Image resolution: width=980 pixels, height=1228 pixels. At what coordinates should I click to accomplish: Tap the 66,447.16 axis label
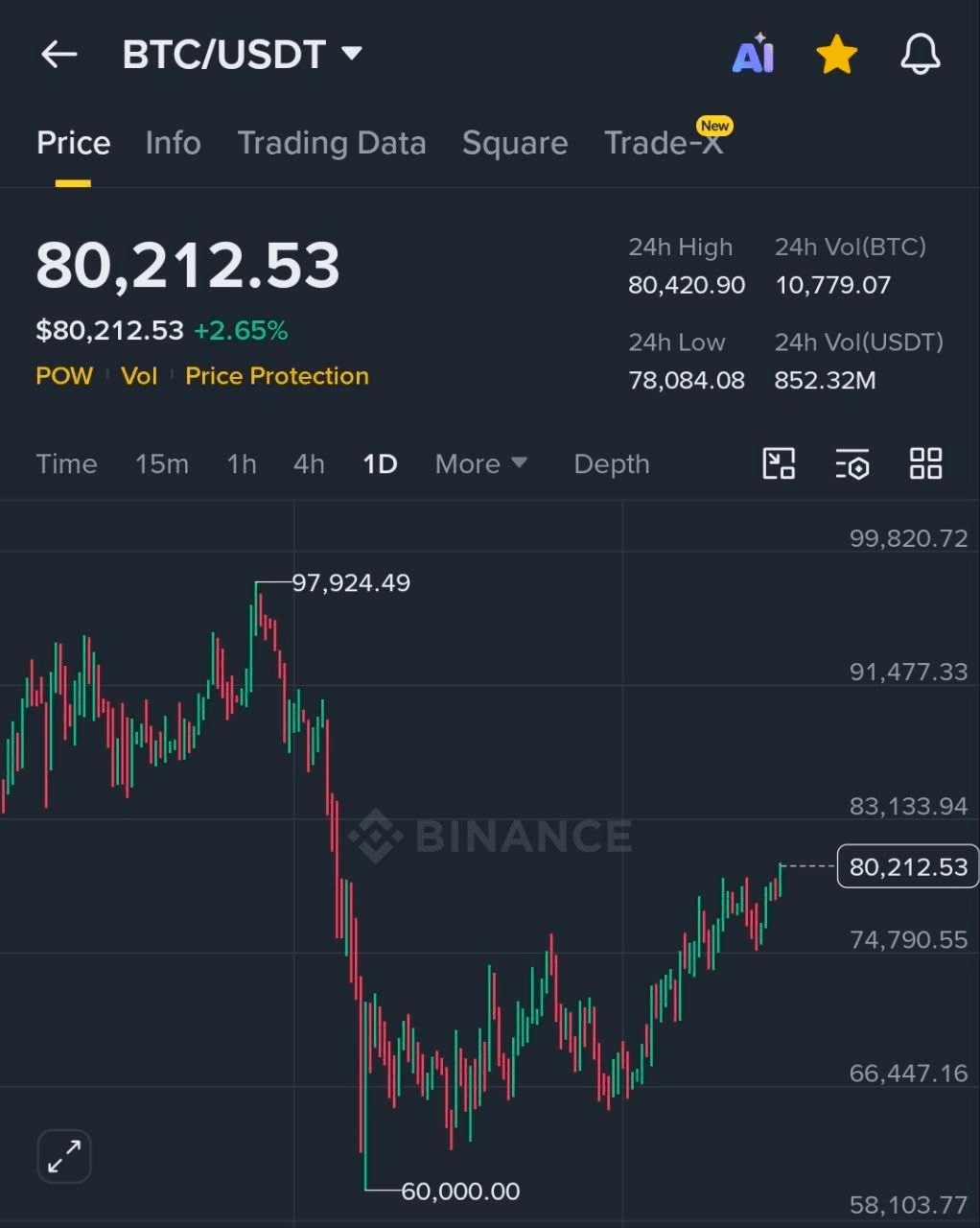pyautogui.click(x=908, y=1073)
